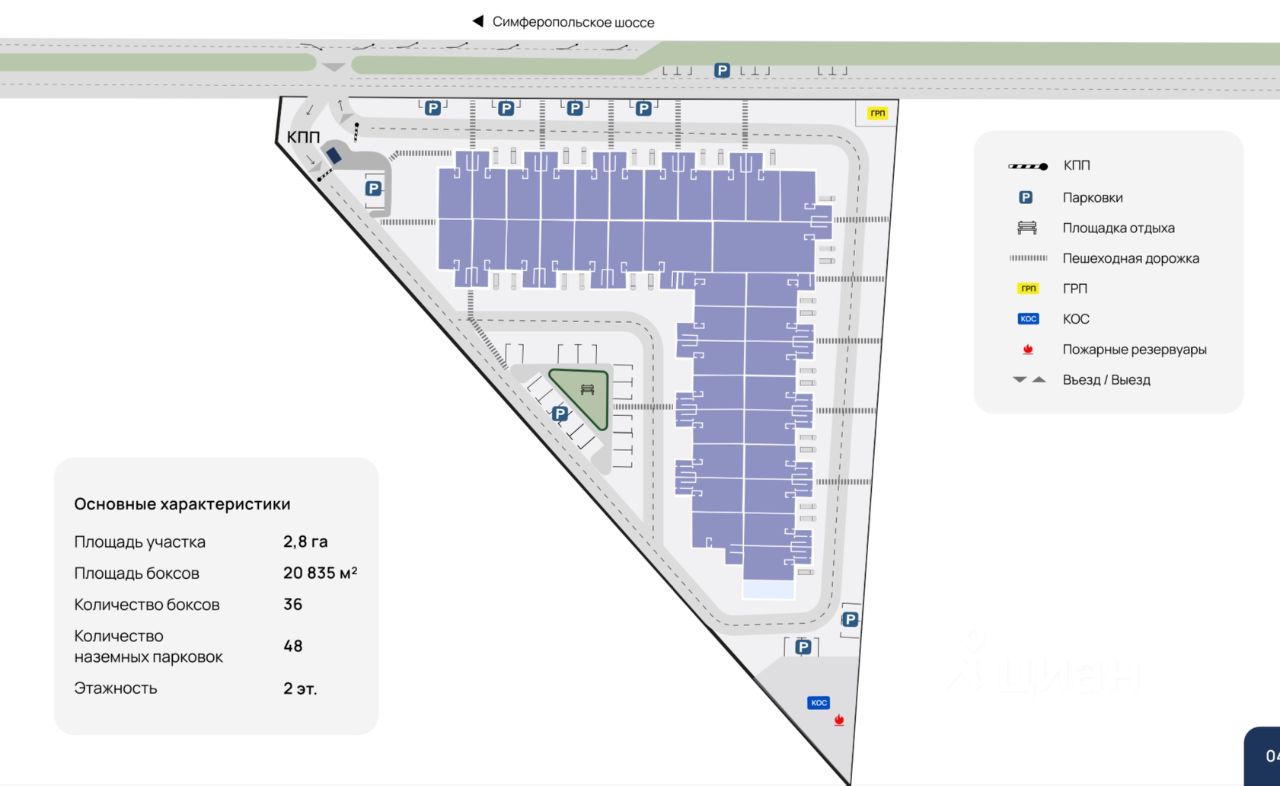Click the Площадка отдыха legend text
The width and height of the screenshot is (1280, 786).
pyautogui.click(x=1119, y=228)
